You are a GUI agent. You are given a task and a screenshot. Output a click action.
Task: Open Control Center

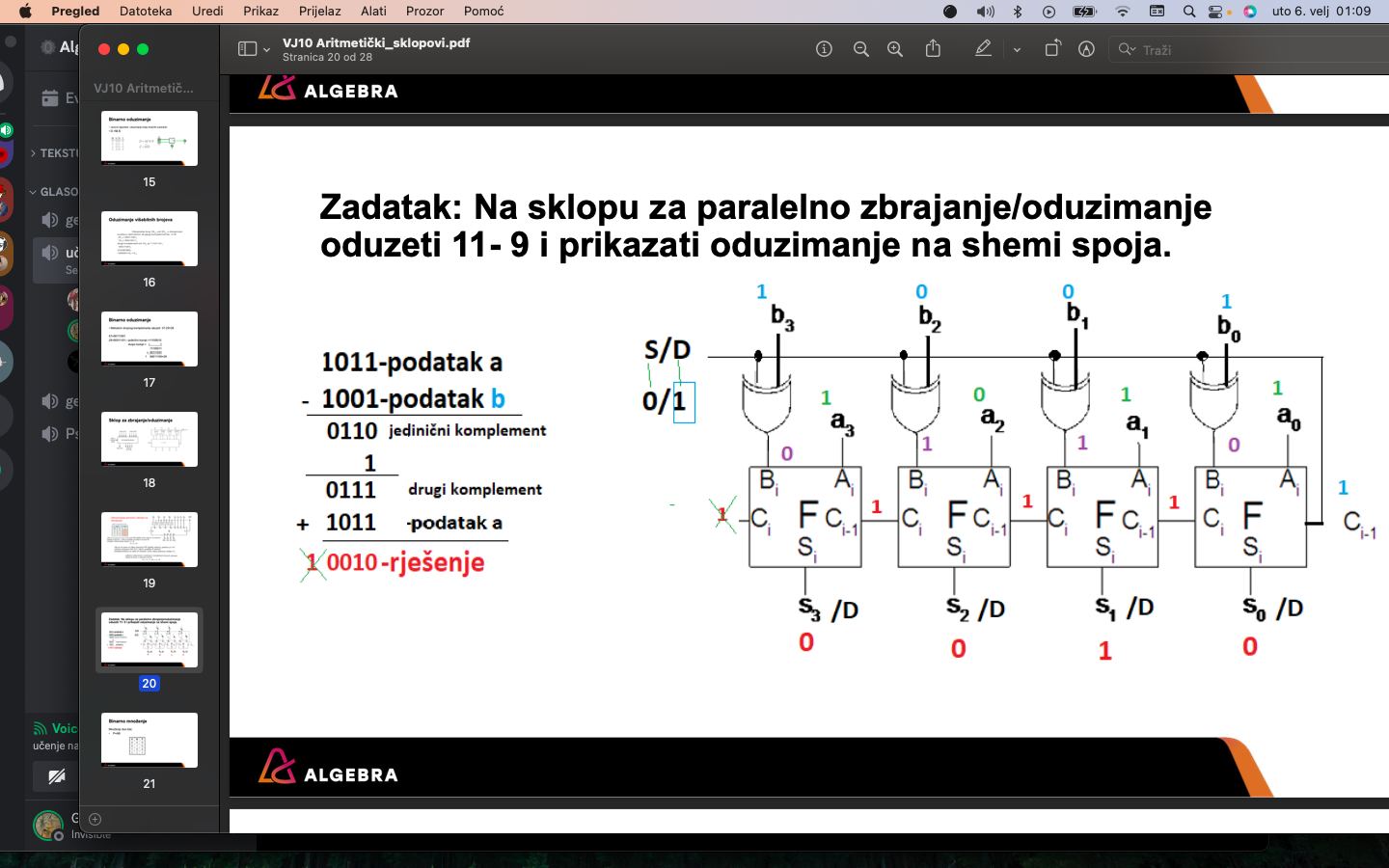point(1216,12)
